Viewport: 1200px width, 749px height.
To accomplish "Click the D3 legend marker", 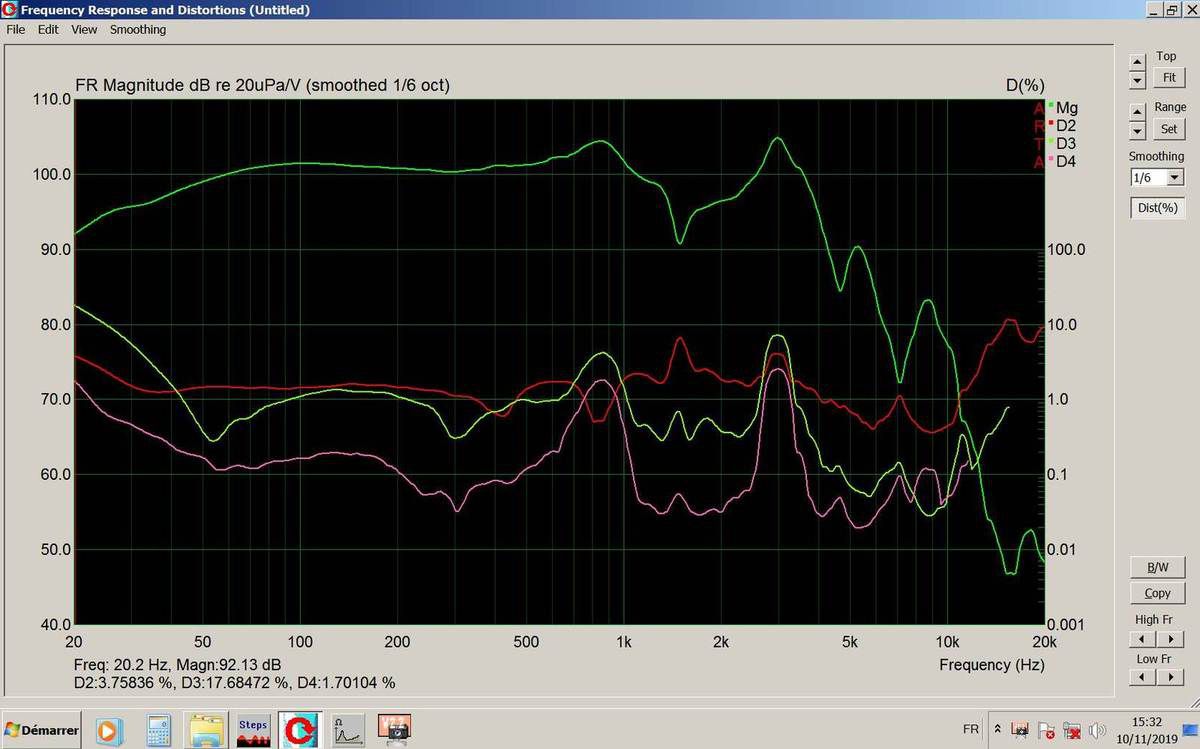I will tap(1051, 141).
